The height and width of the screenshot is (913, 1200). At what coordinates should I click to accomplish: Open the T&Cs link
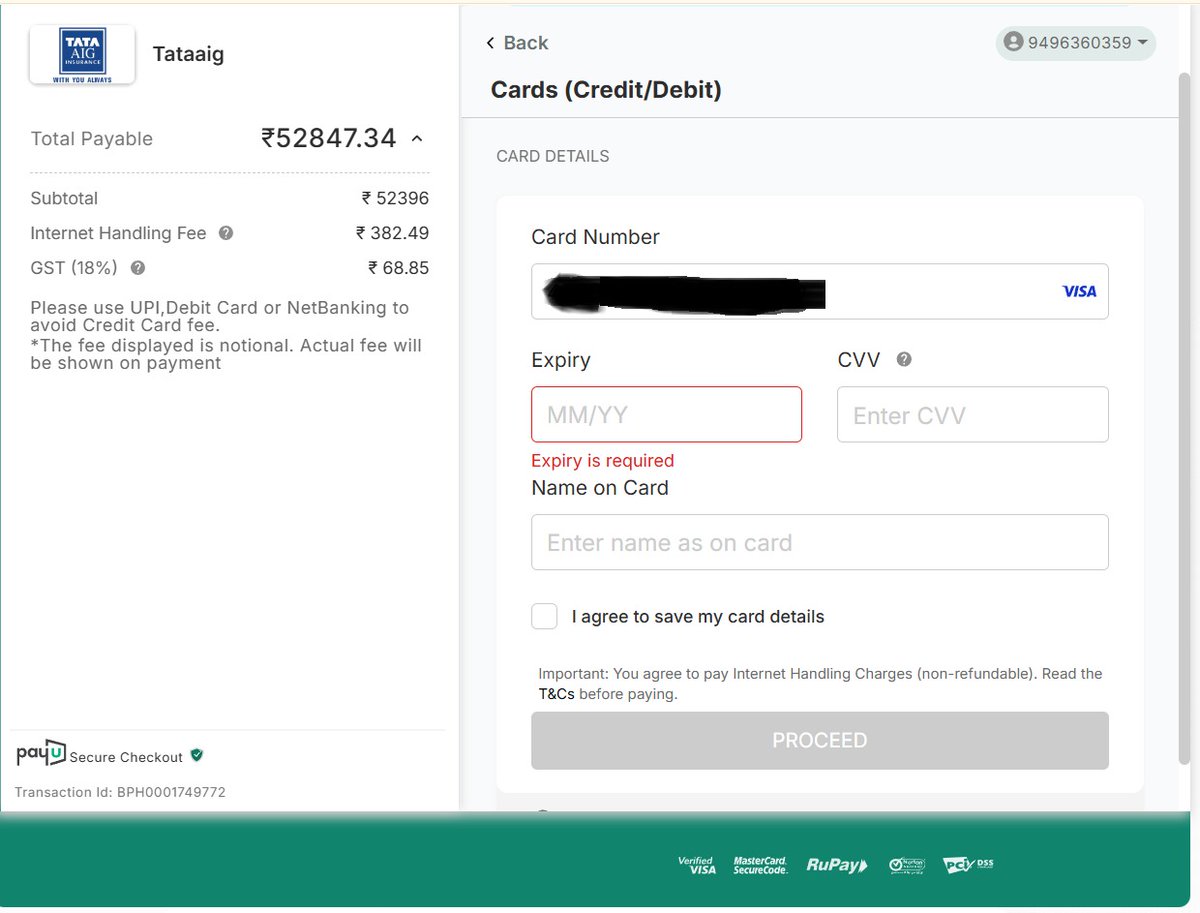point(556,694)
